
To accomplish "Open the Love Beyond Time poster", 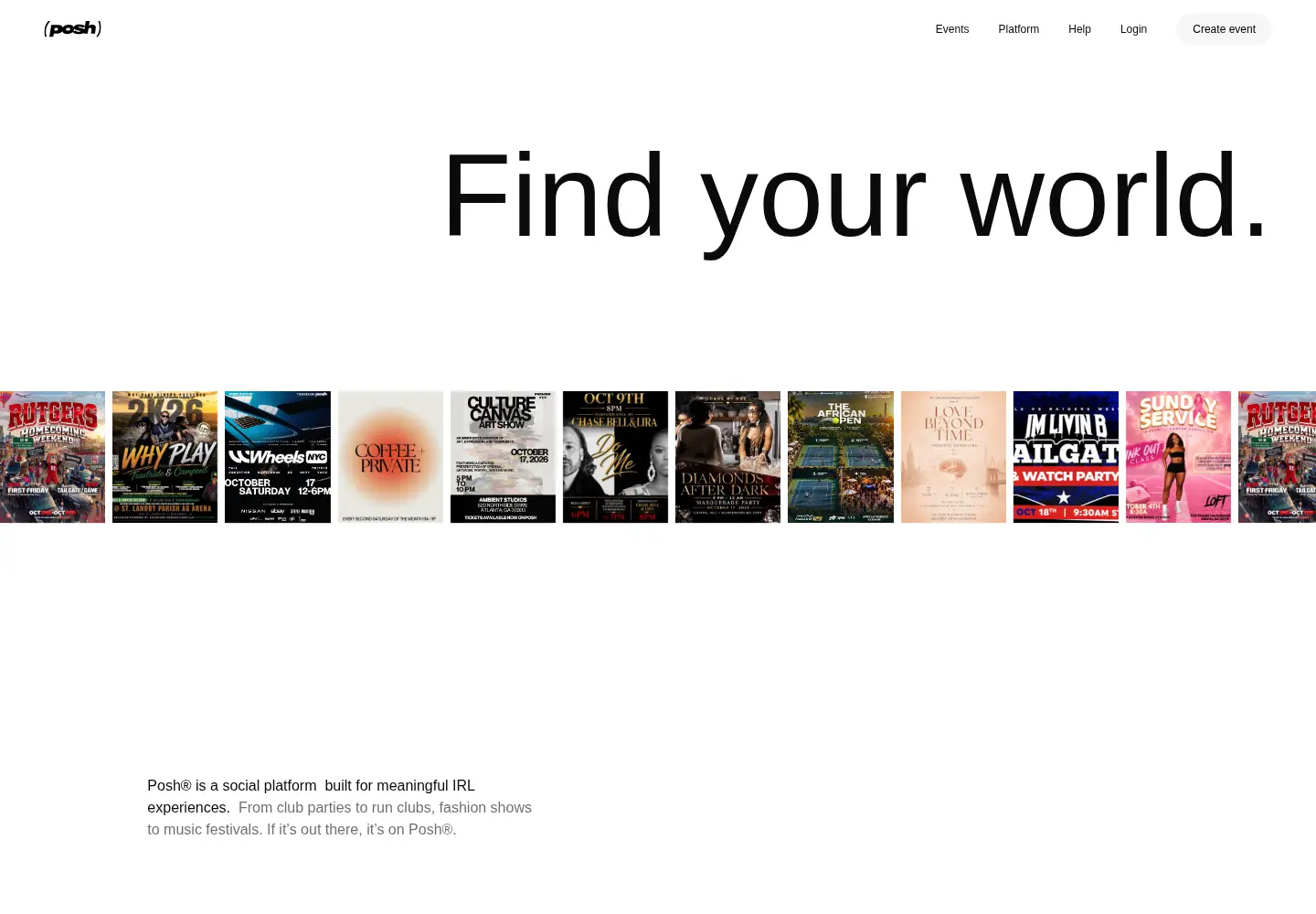I will pos(953,457).
